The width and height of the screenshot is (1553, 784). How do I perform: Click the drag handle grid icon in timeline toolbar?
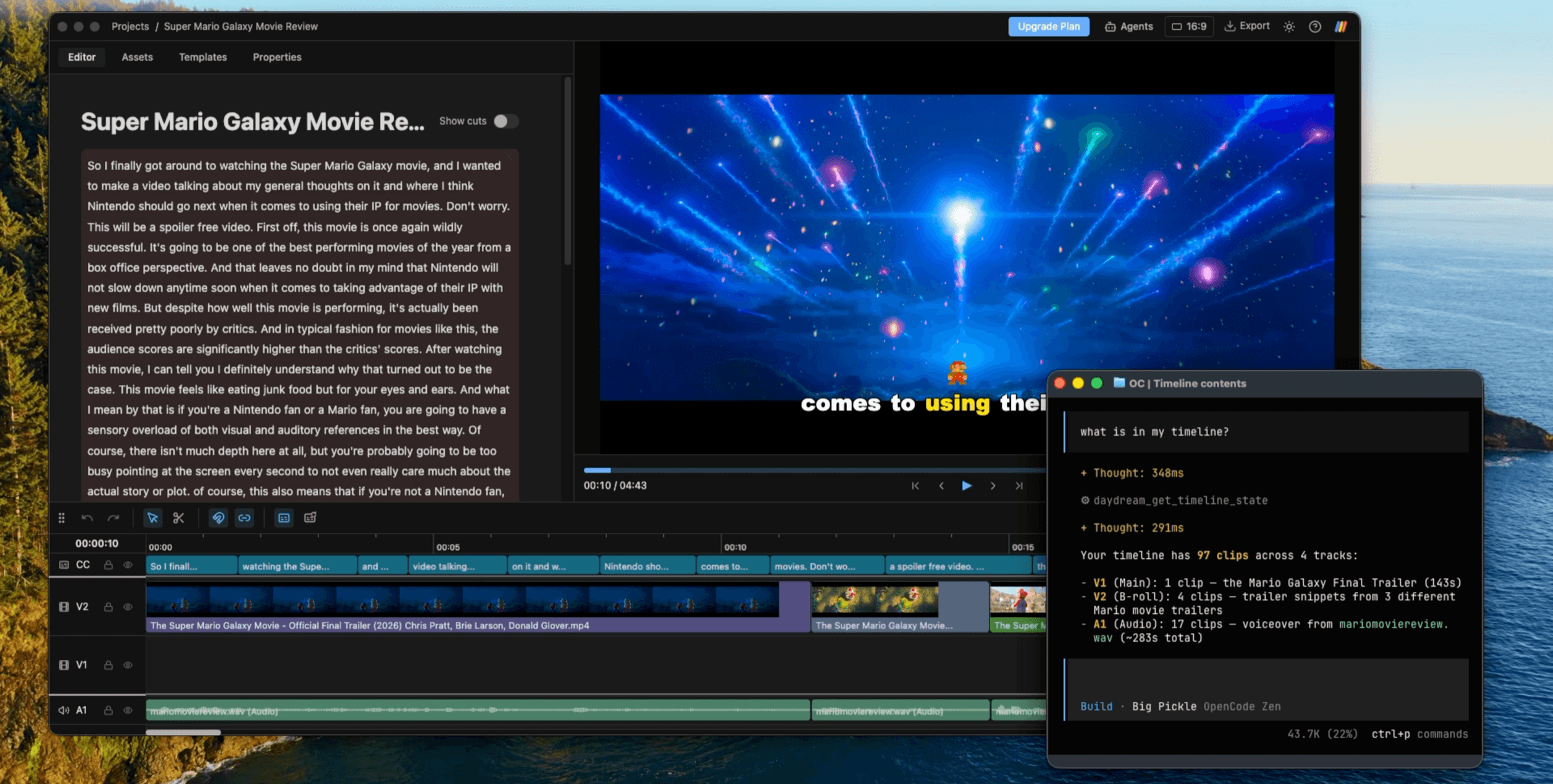point(61,518)
